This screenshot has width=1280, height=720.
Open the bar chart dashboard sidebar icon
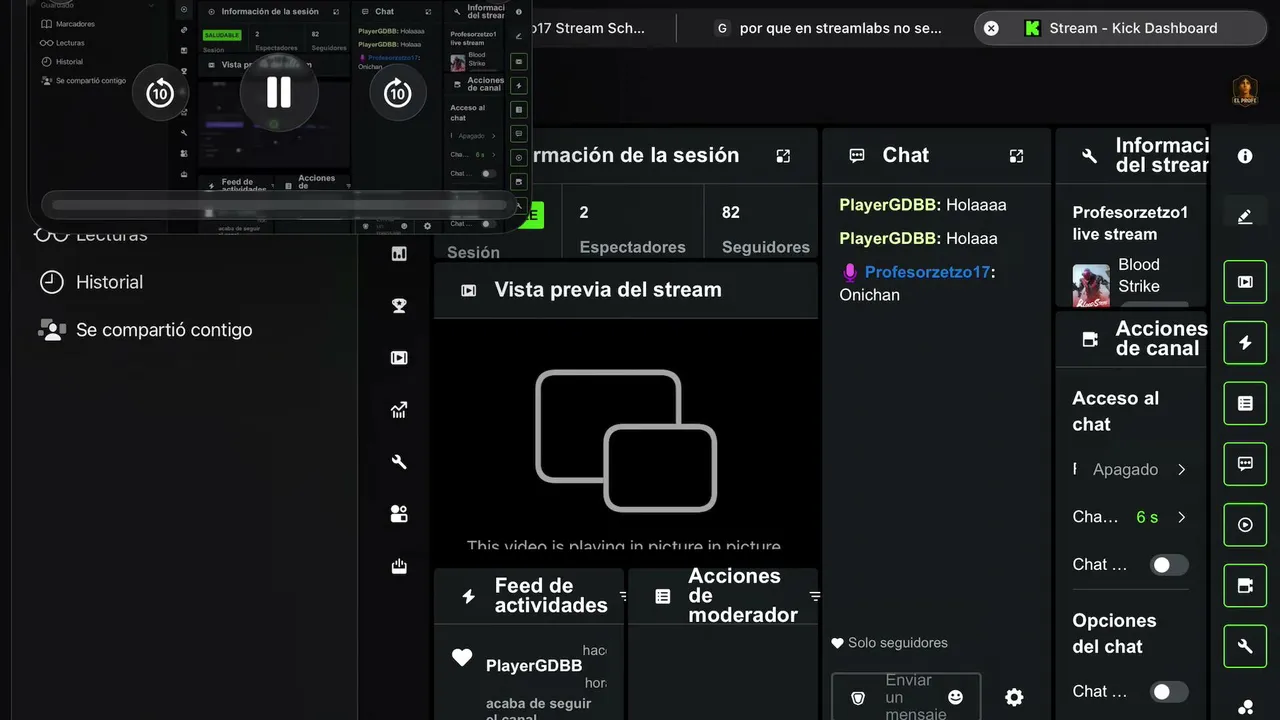tap(399, 254)
